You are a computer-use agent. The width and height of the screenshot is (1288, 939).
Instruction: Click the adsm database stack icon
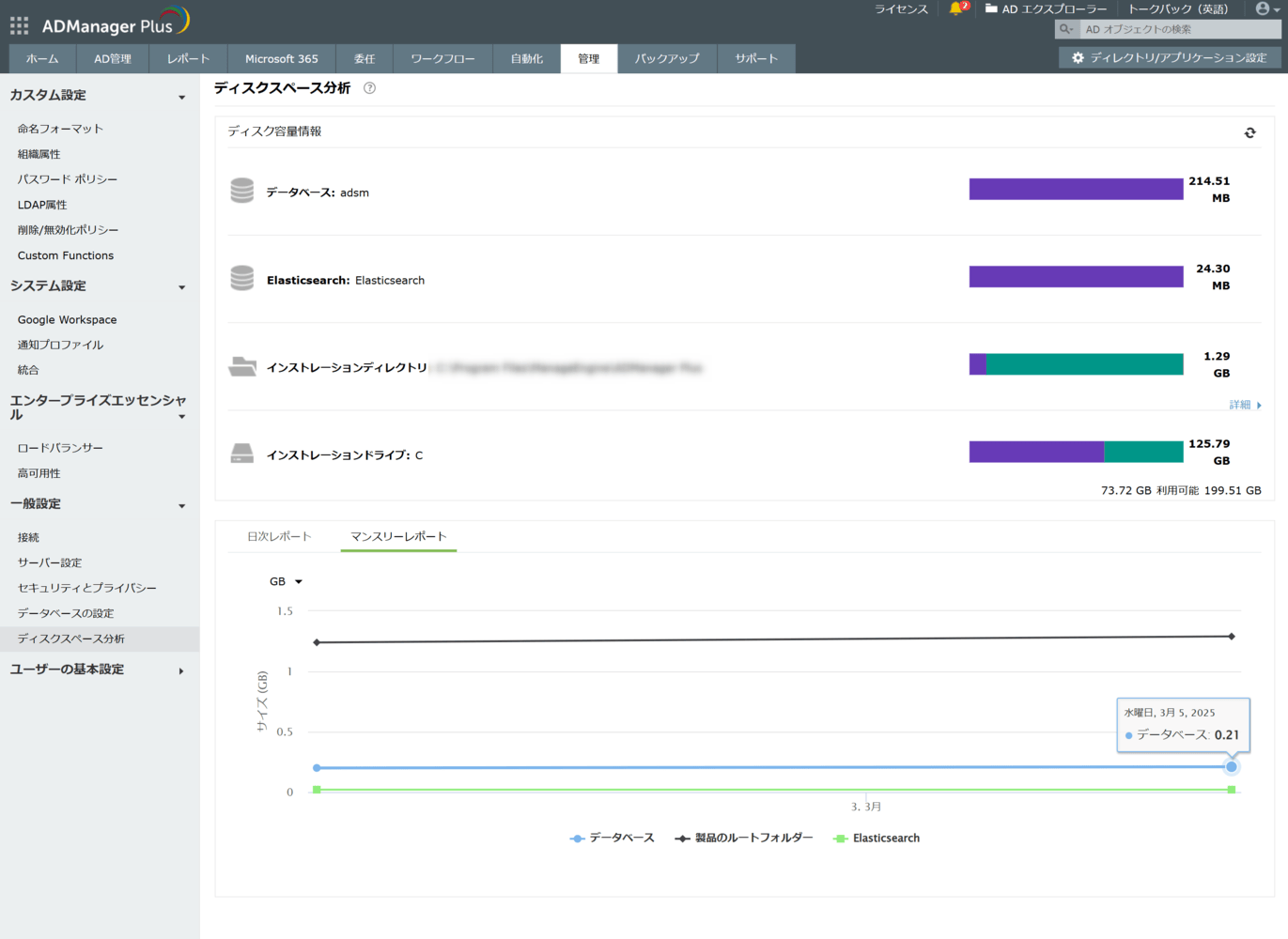click(242, 192)
